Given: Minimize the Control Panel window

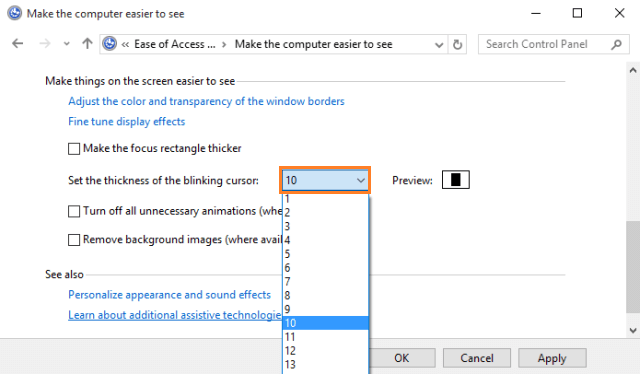Looking at the screenshot, I should pos(536,13).
